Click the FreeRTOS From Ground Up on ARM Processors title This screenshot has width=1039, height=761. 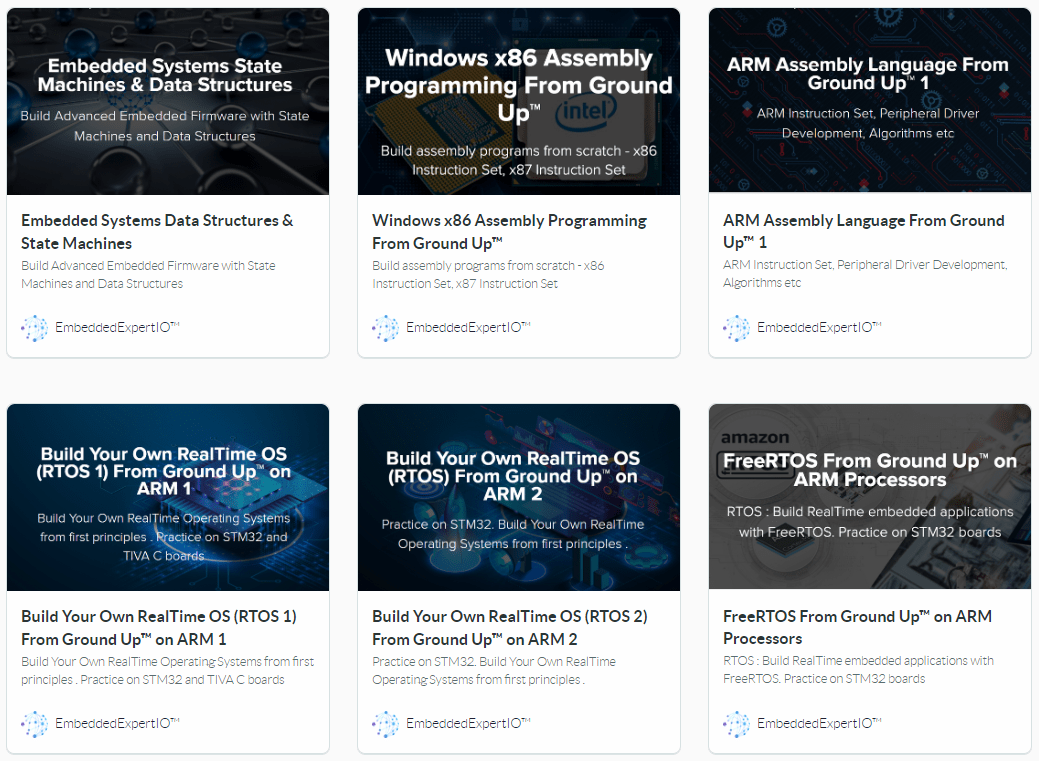click(x=857, y=627)
